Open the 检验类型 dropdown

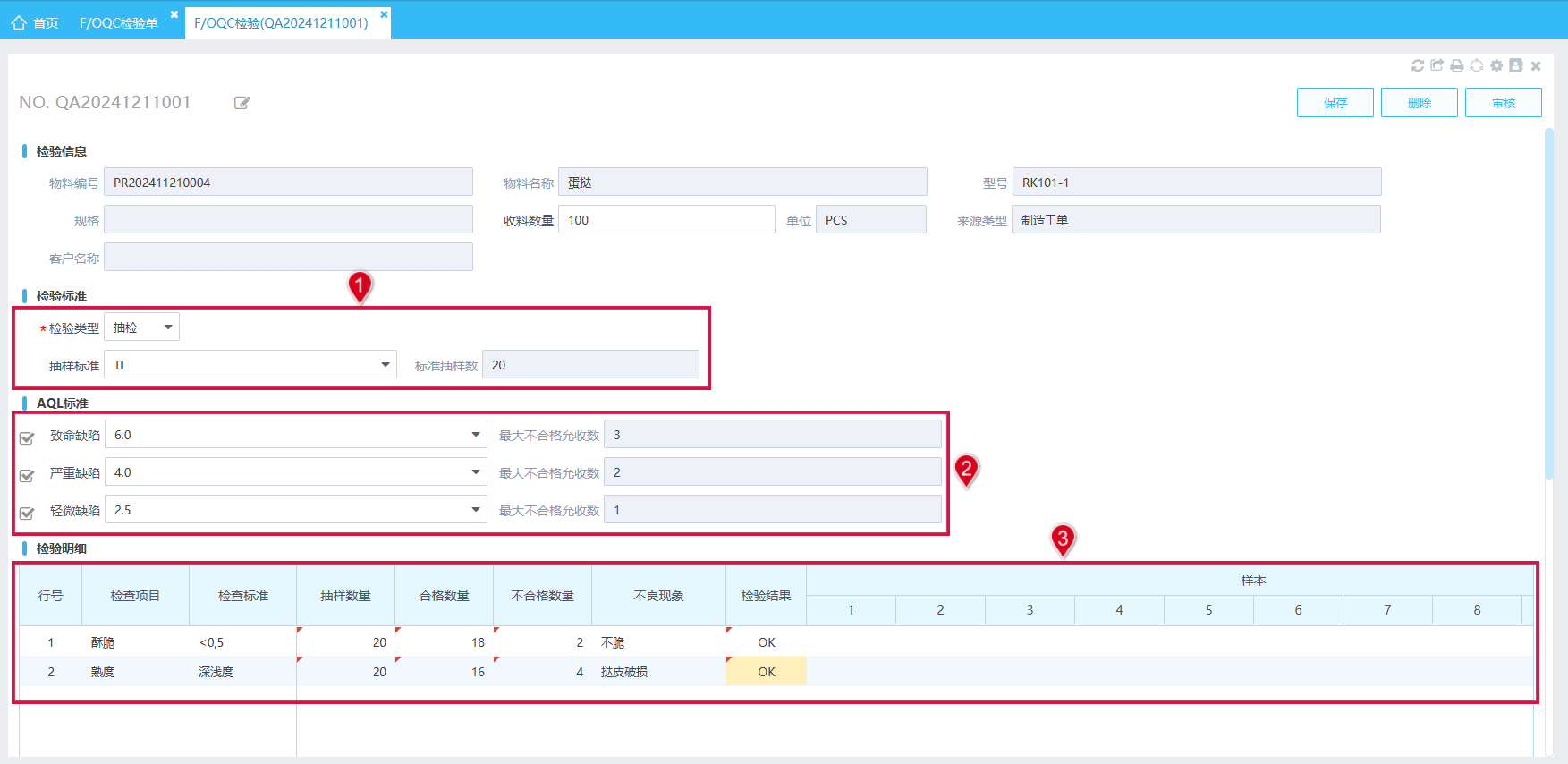pos(142,327)
